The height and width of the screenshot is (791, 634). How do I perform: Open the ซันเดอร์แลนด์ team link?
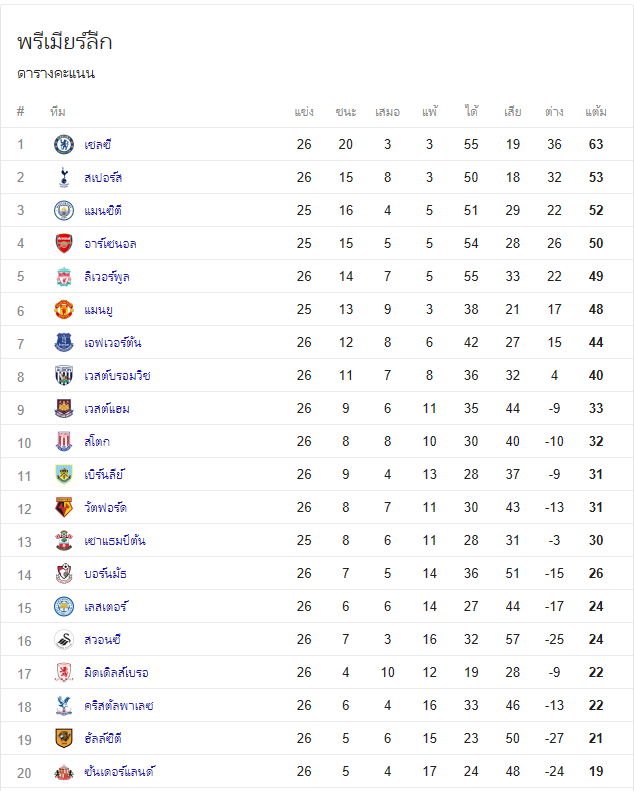[120, 772]
